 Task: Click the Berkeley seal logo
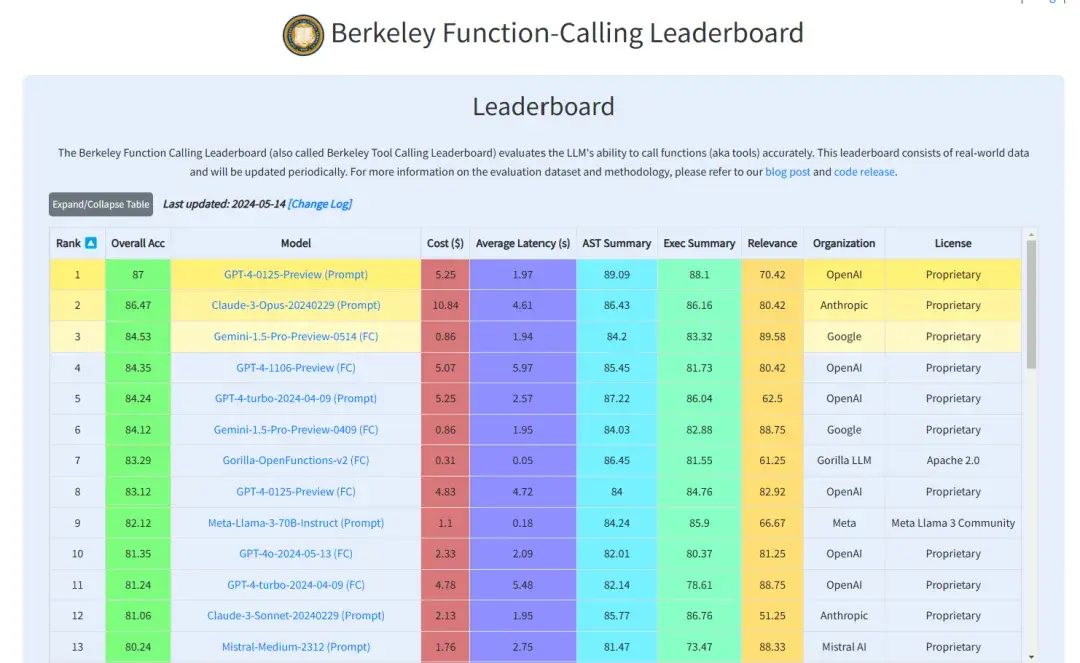pyautogui.click(x=303, y=35)
